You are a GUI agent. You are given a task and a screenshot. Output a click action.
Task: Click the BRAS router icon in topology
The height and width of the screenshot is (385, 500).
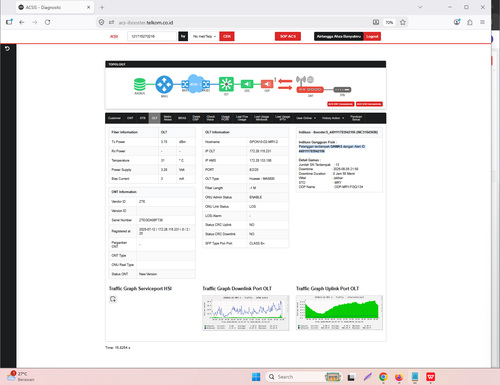[x=164, y=84]
